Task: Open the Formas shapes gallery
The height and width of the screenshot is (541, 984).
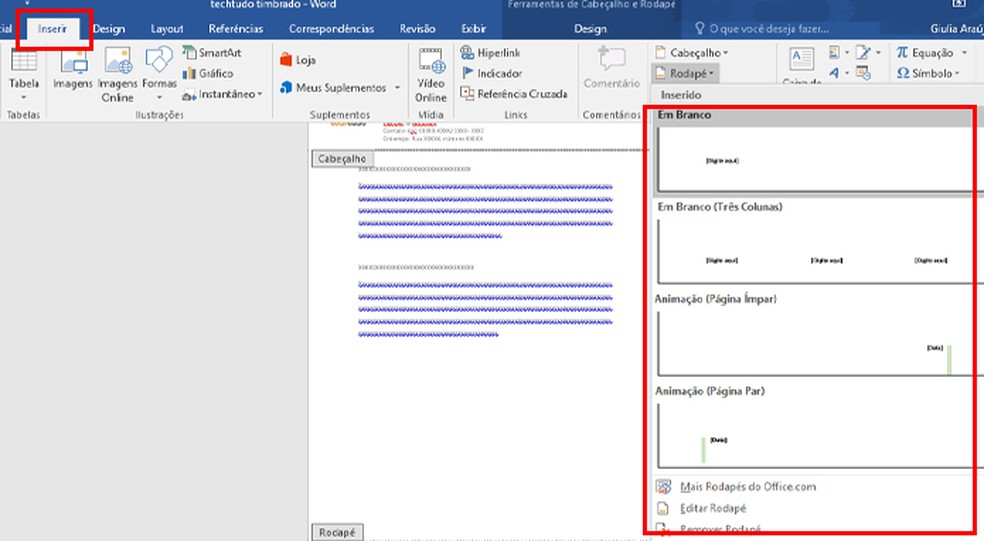Action: 159,74
